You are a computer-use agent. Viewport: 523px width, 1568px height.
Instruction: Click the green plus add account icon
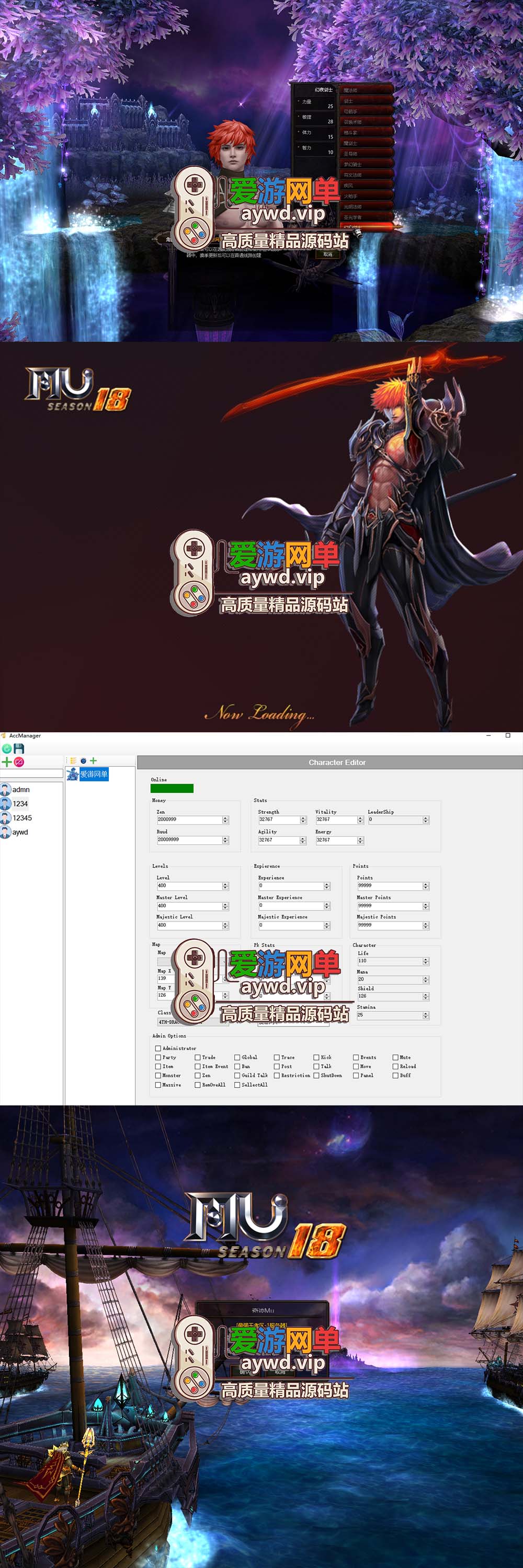coord(7,762)
